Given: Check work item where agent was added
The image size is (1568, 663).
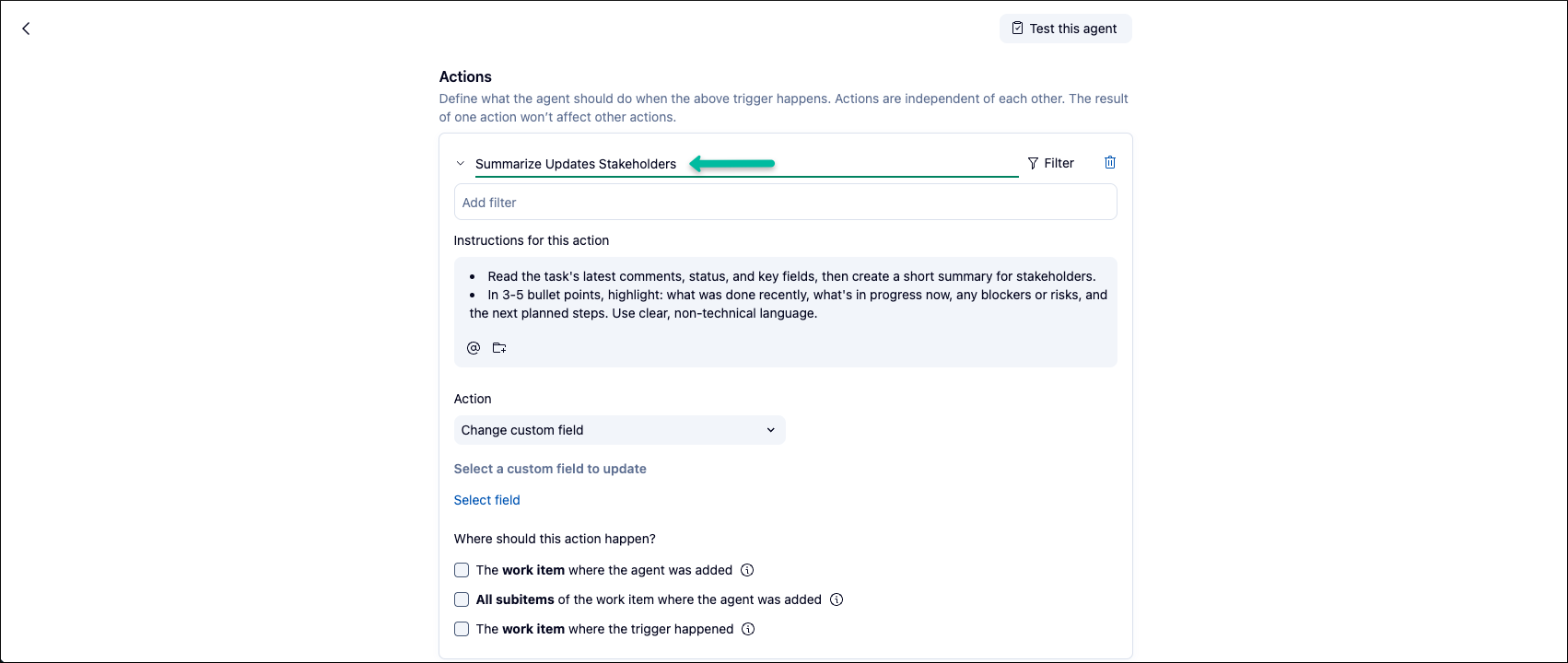Looking at the screenshot, I should [462, 570].
